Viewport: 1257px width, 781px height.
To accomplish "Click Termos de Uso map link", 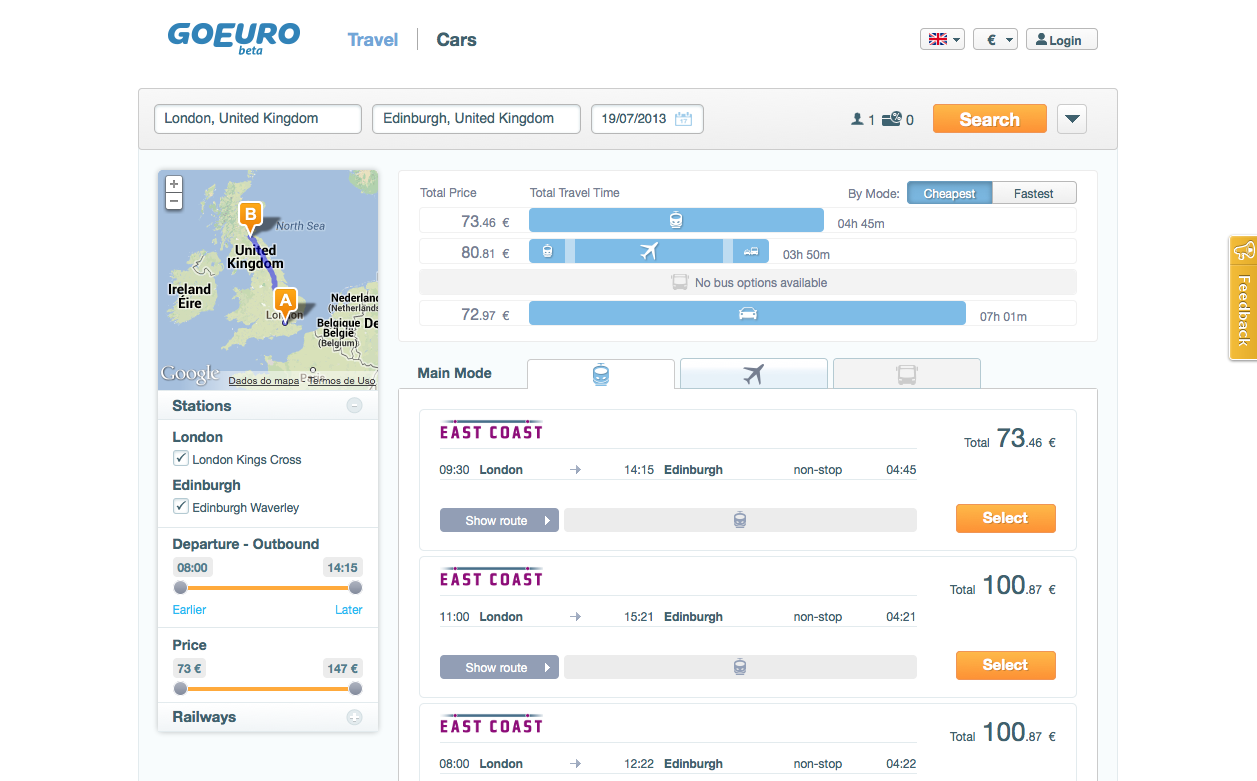I will [x=341, y=381].
